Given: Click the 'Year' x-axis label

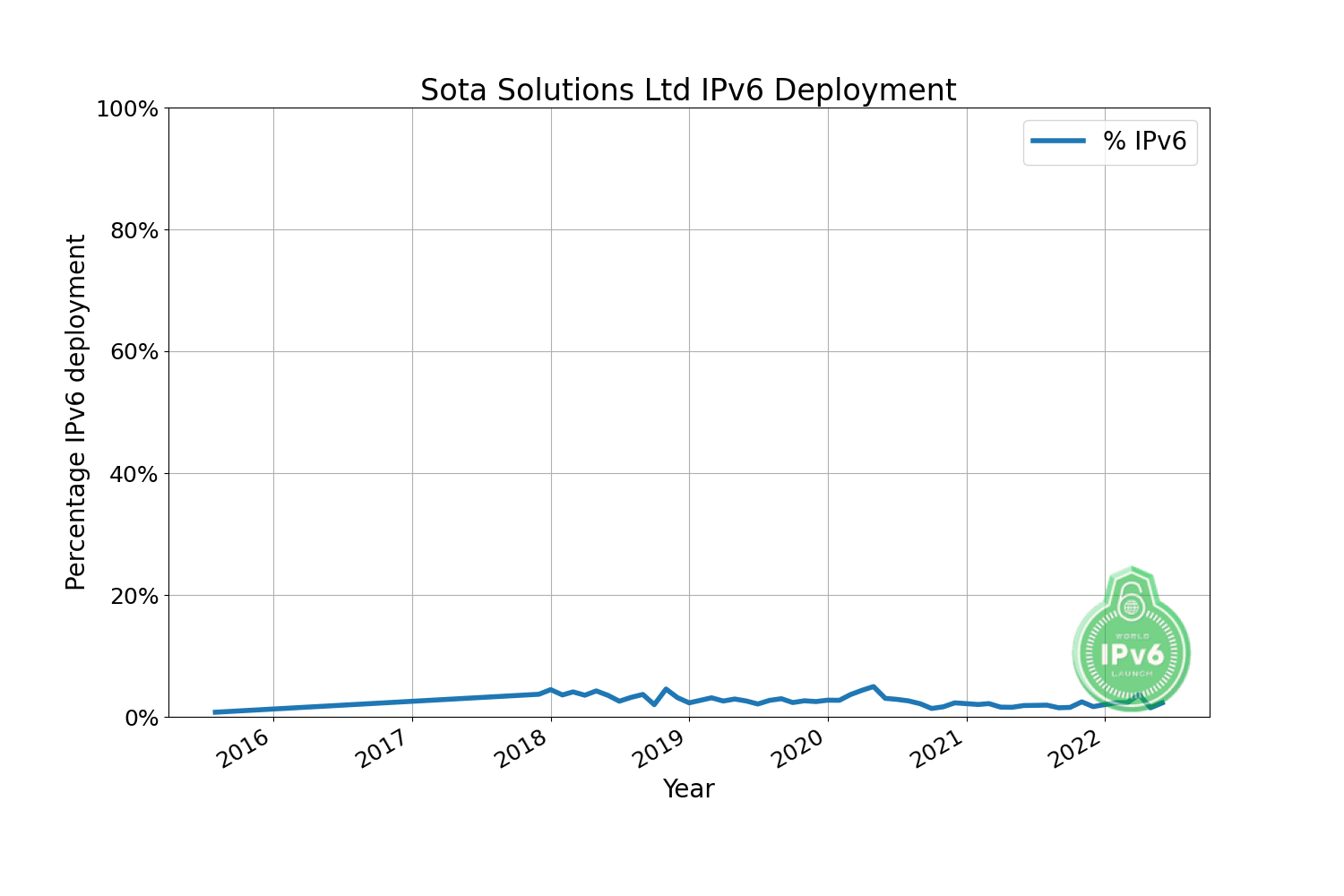Looking at the screenshot, I should [688, 788].
